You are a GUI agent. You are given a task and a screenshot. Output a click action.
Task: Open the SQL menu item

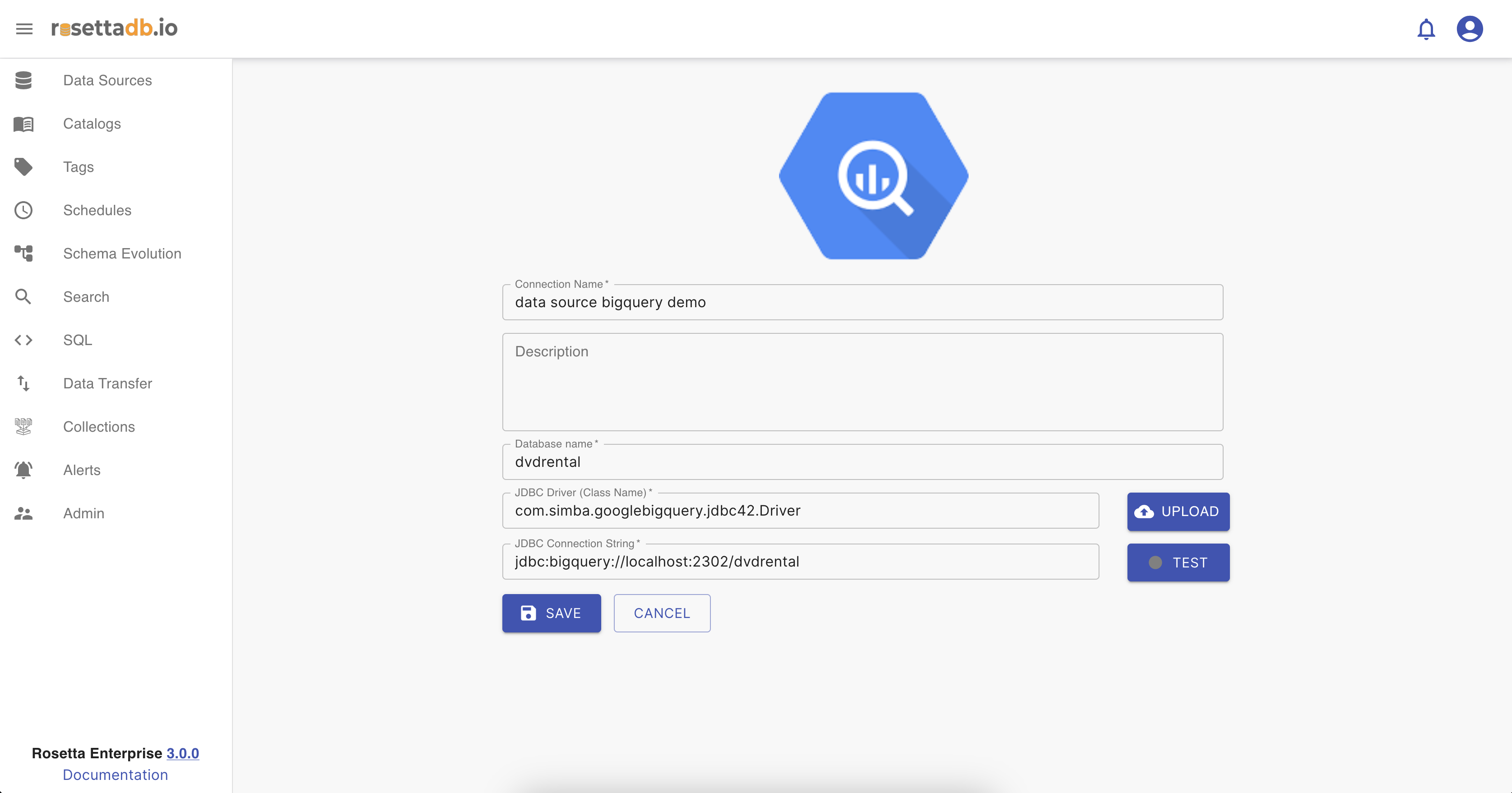coord(78,340)
